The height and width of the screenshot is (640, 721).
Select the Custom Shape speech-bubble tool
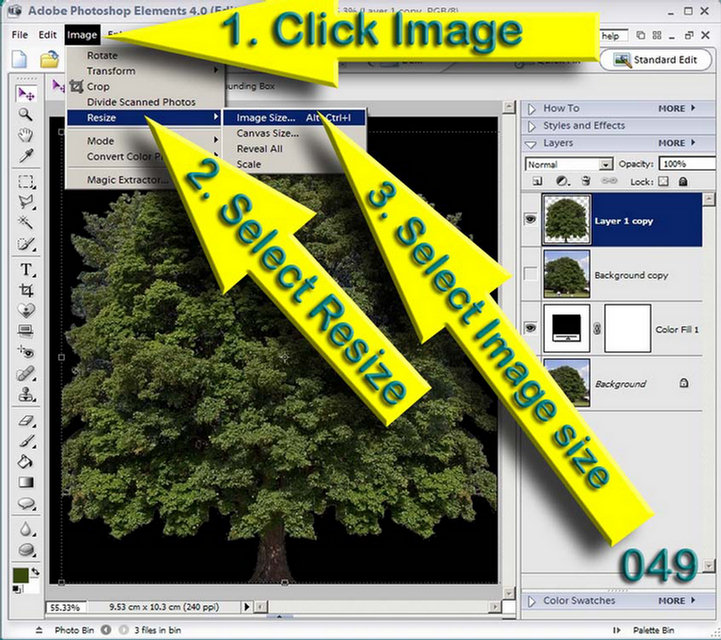pyautogui.click(x=26, y=503)
